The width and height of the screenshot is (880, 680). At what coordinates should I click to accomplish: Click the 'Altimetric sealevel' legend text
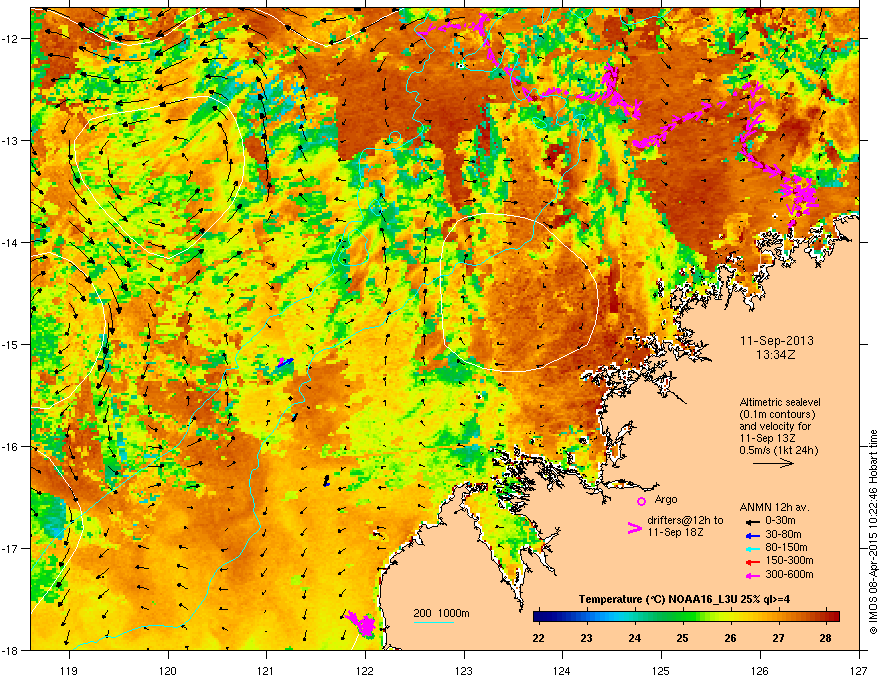click(x=780, y=402)
